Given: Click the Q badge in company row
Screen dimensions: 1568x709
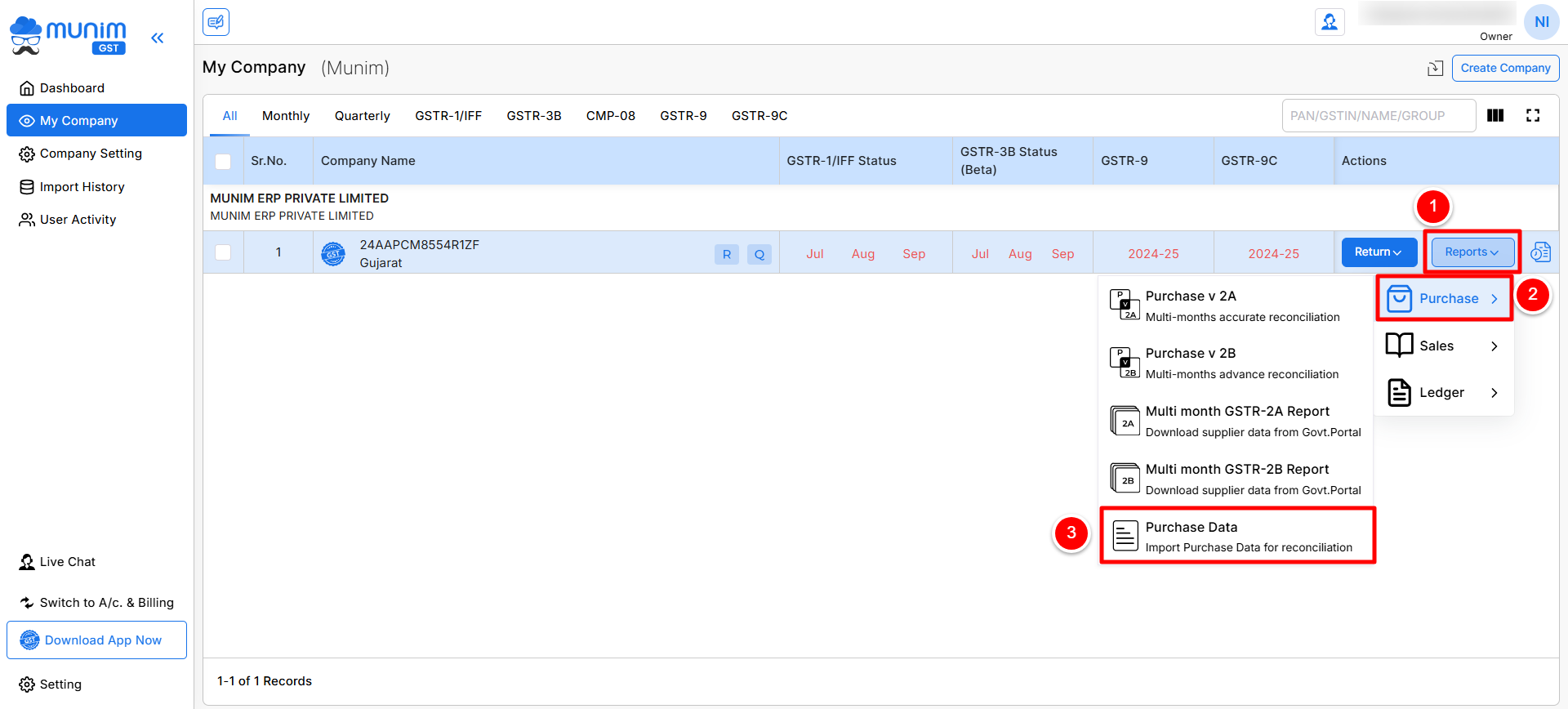Looking at the screenshot, I should [759, 254].
